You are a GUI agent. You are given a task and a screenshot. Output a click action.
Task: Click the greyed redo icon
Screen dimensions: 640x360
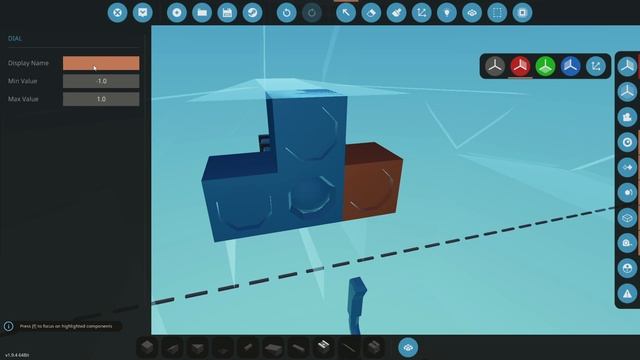[x=312, y=13]
